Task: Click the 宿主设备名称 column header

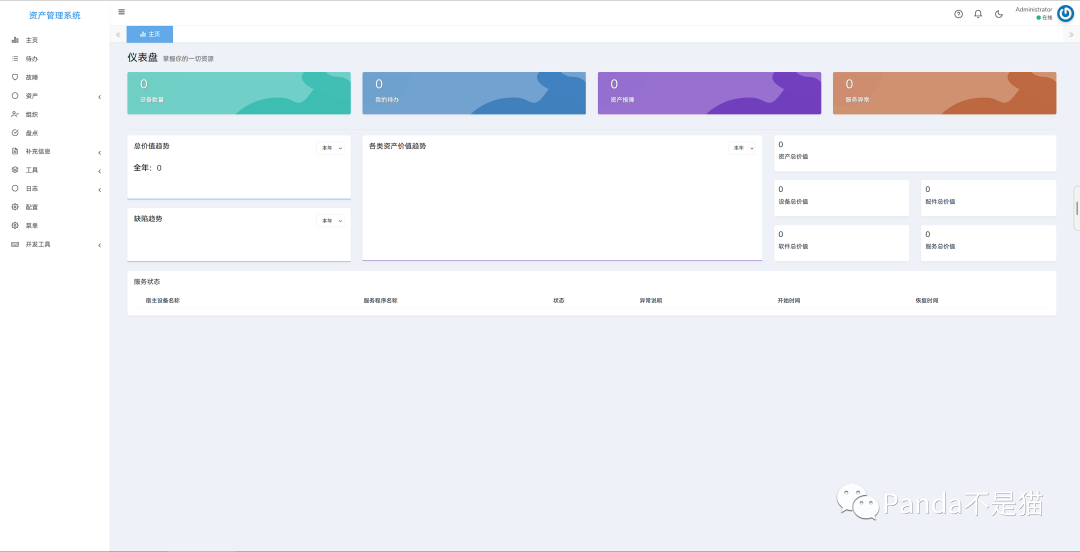Action: click(163, 301)
